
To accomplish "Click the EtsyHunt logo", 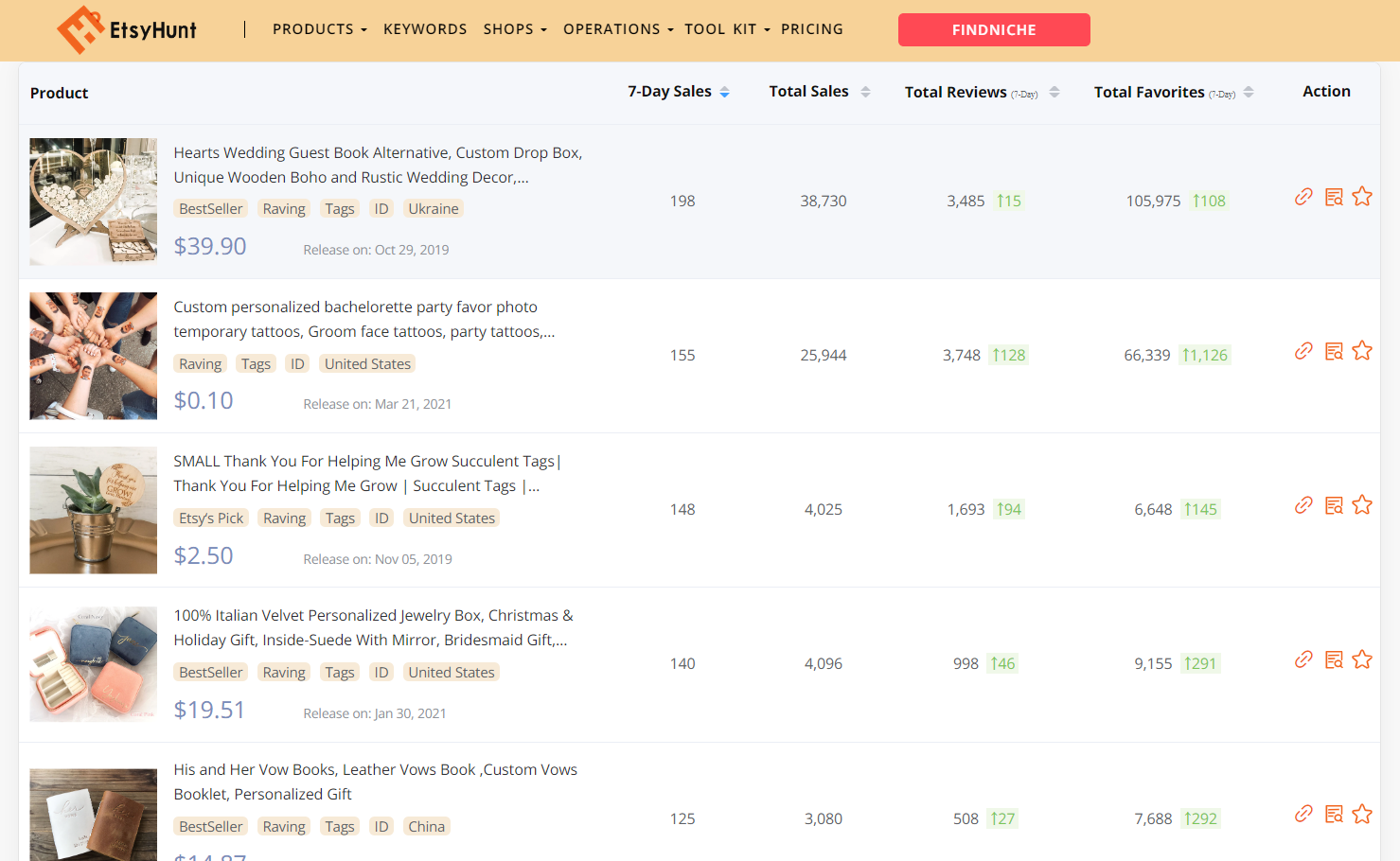I will click(128, 29).
